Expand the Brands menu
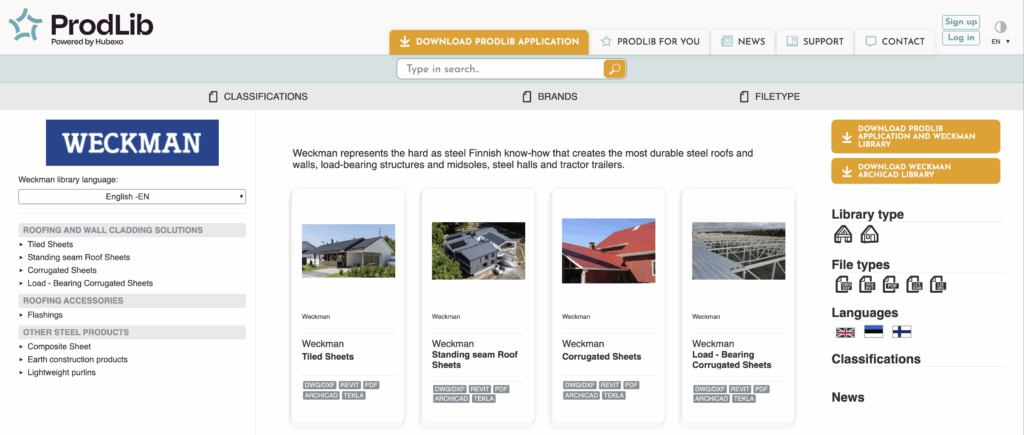The height and width of the screenshot is (435, 1024). (550, 97)
